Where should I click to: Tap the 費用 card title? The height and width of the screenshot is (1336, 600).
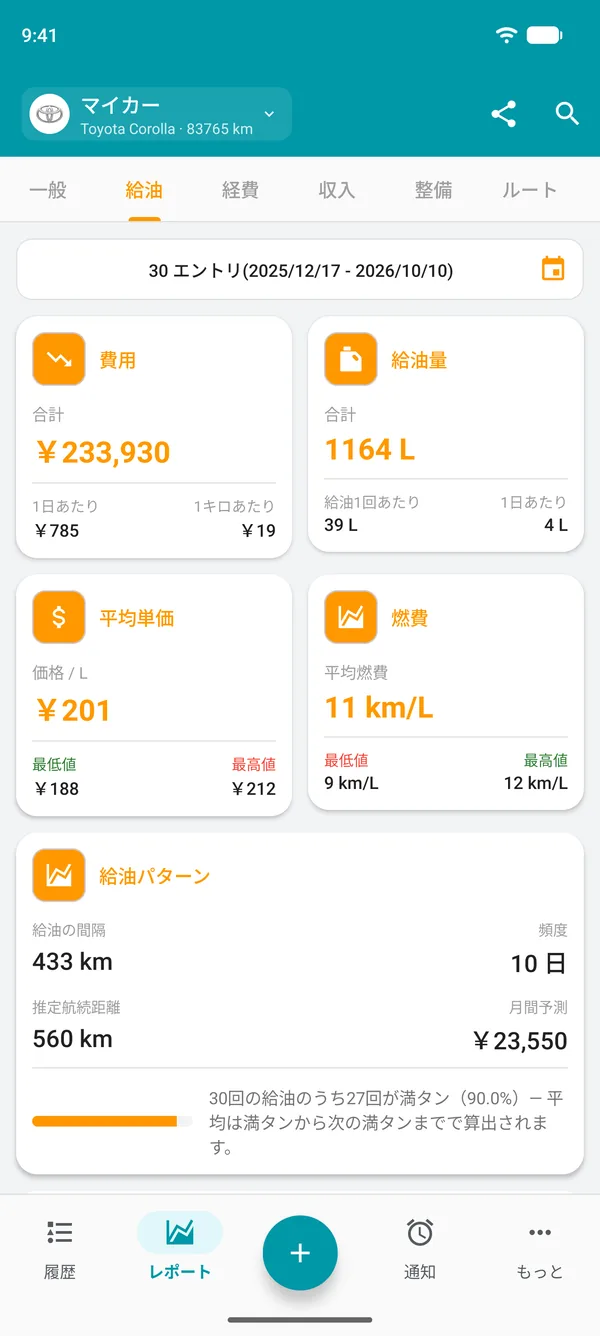click(118, 360)
